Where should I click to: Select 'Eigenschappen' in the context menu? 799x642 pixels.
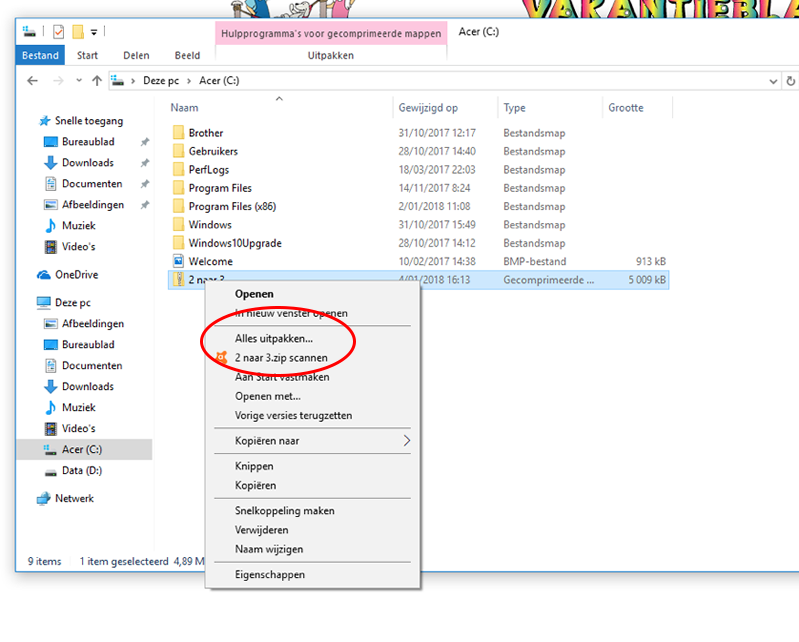[269, 575]
